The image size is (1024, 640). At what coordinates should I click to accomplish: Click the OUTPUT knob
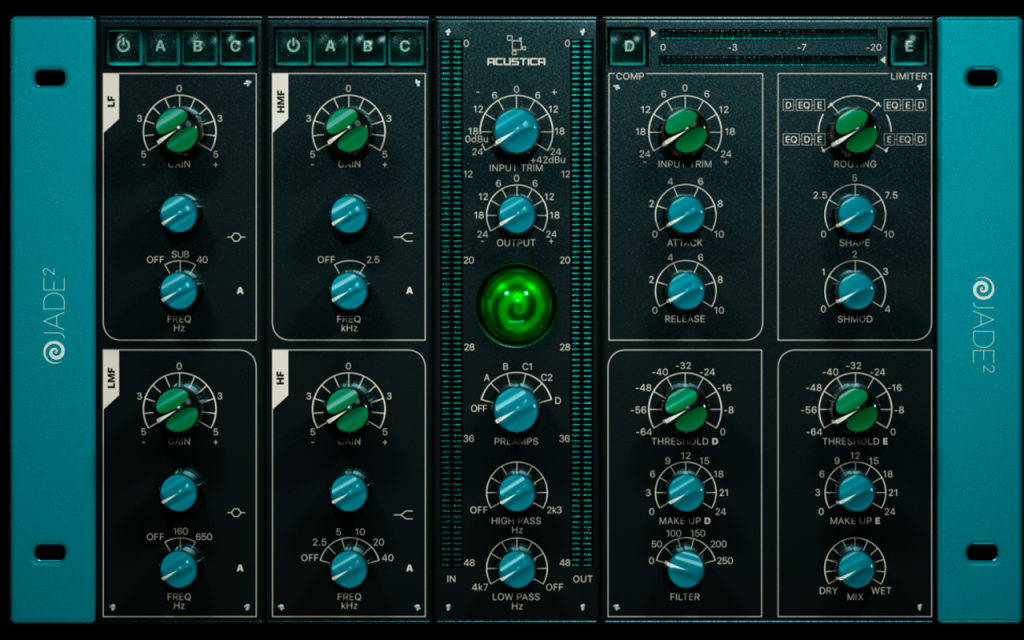(x=516, y=214)
